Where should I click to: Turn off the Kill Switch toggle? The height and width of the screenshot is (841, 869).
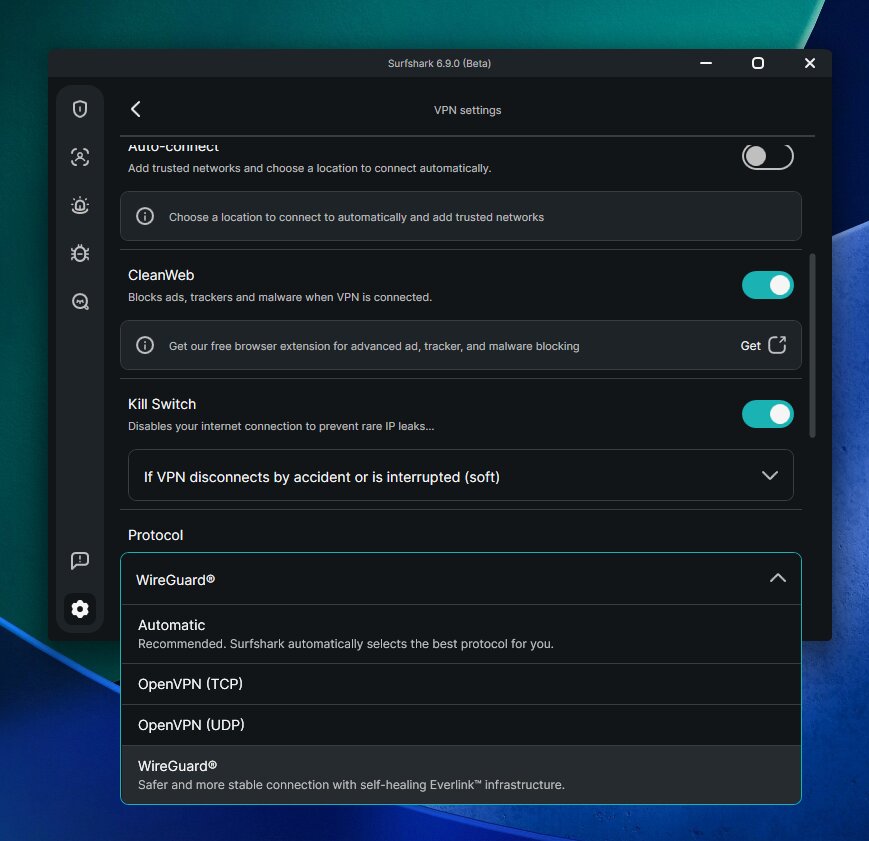pyautogui.click(x=767, y=414)
